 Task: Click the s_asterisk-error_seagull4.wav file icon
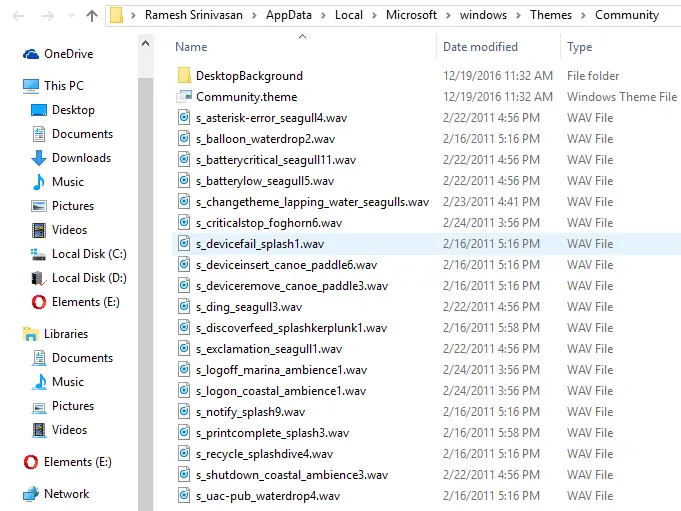[x=184, y=117]
